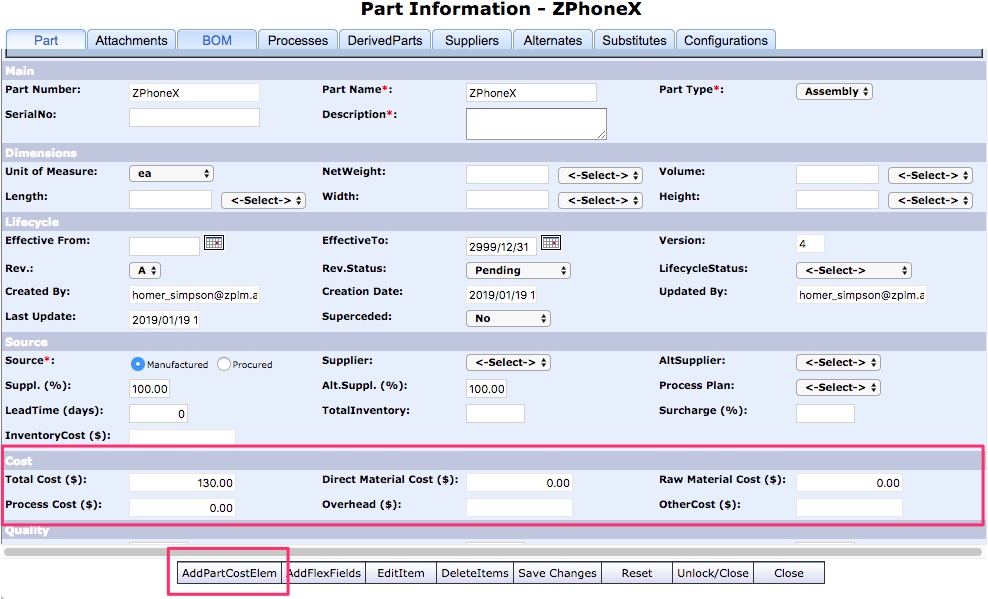Open the Alternates tab
Screen dimensions: 988x599
pyautogui.click(x=553, y=40)
